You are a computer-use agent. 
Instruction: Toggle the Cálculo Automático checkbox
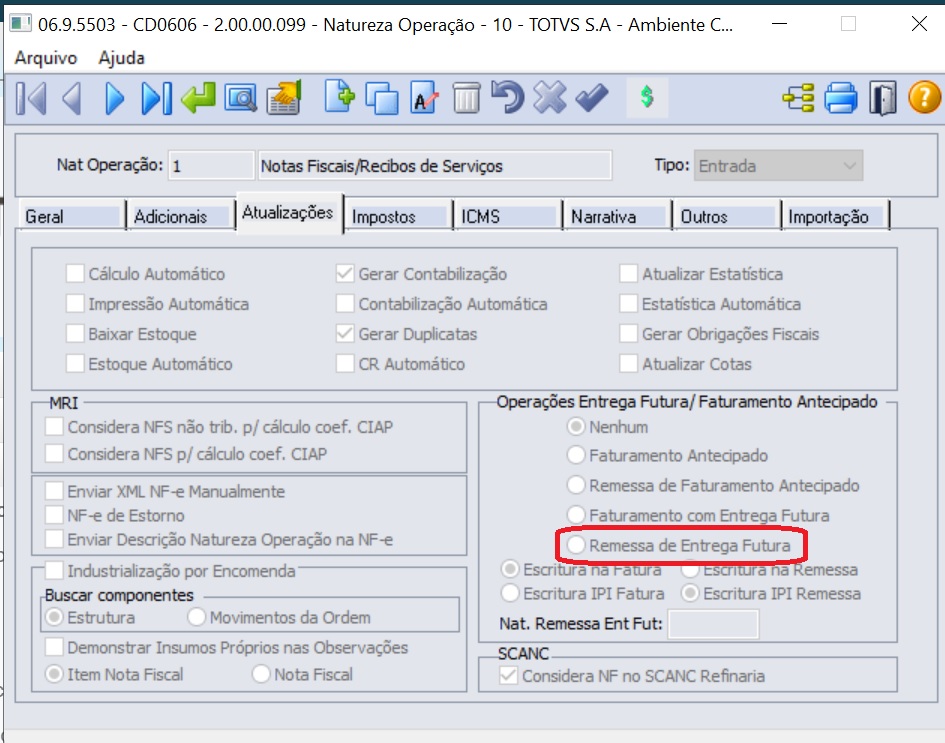pyautogui.click(x=75, y=274)
